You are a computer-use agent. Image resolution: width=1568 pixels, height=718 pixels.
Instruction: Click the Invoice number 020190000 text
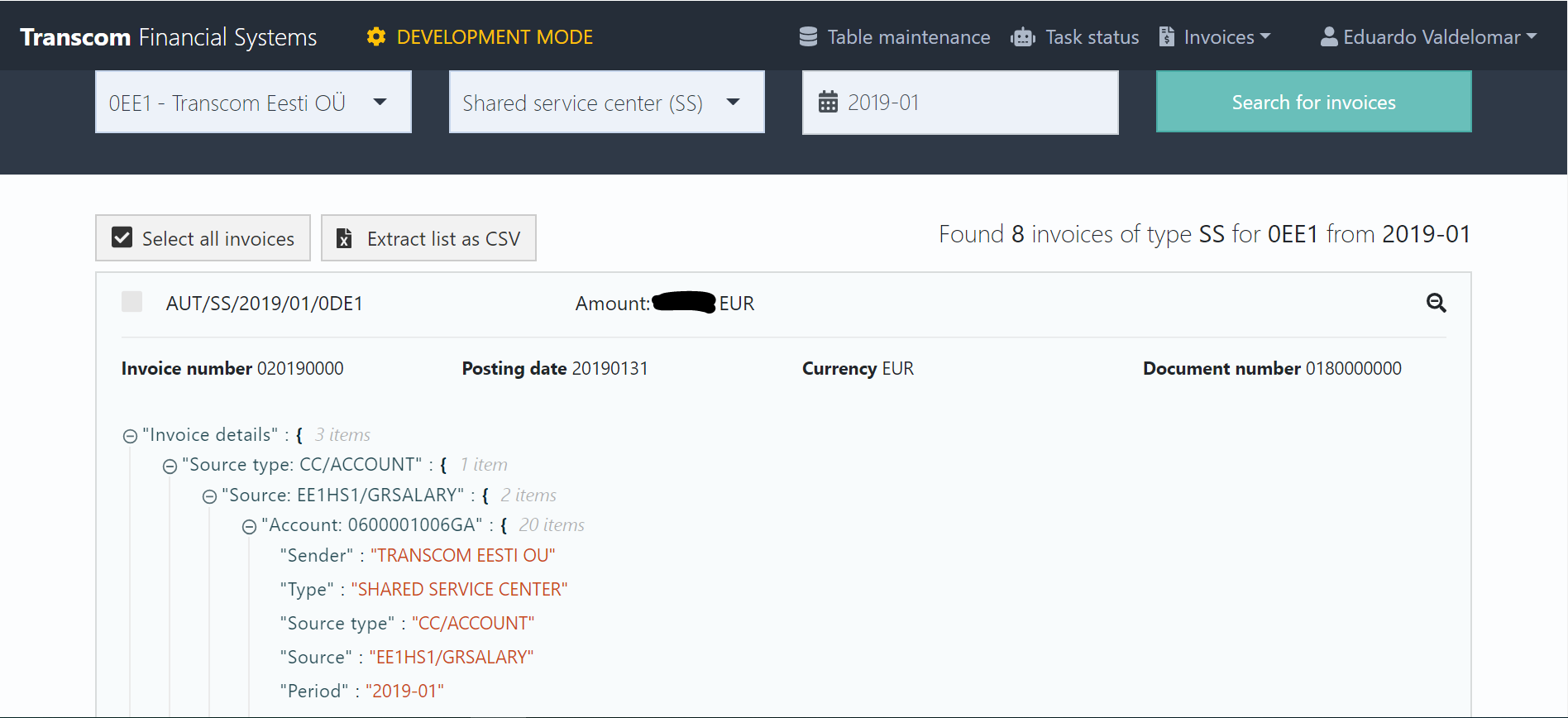(232, 368)
